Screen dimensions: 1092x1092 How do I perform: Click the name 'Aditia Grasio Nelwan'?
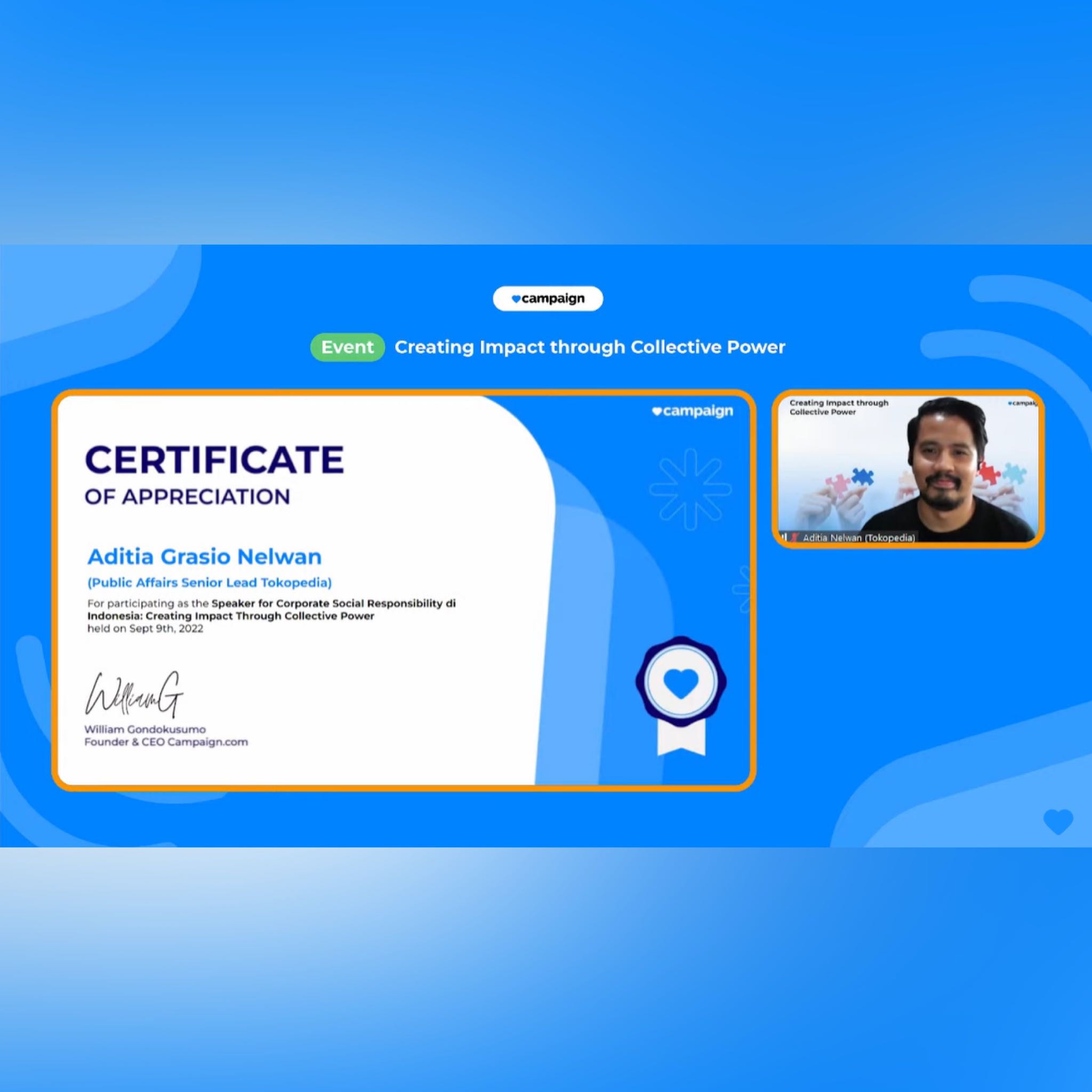(x=205, y=557)
